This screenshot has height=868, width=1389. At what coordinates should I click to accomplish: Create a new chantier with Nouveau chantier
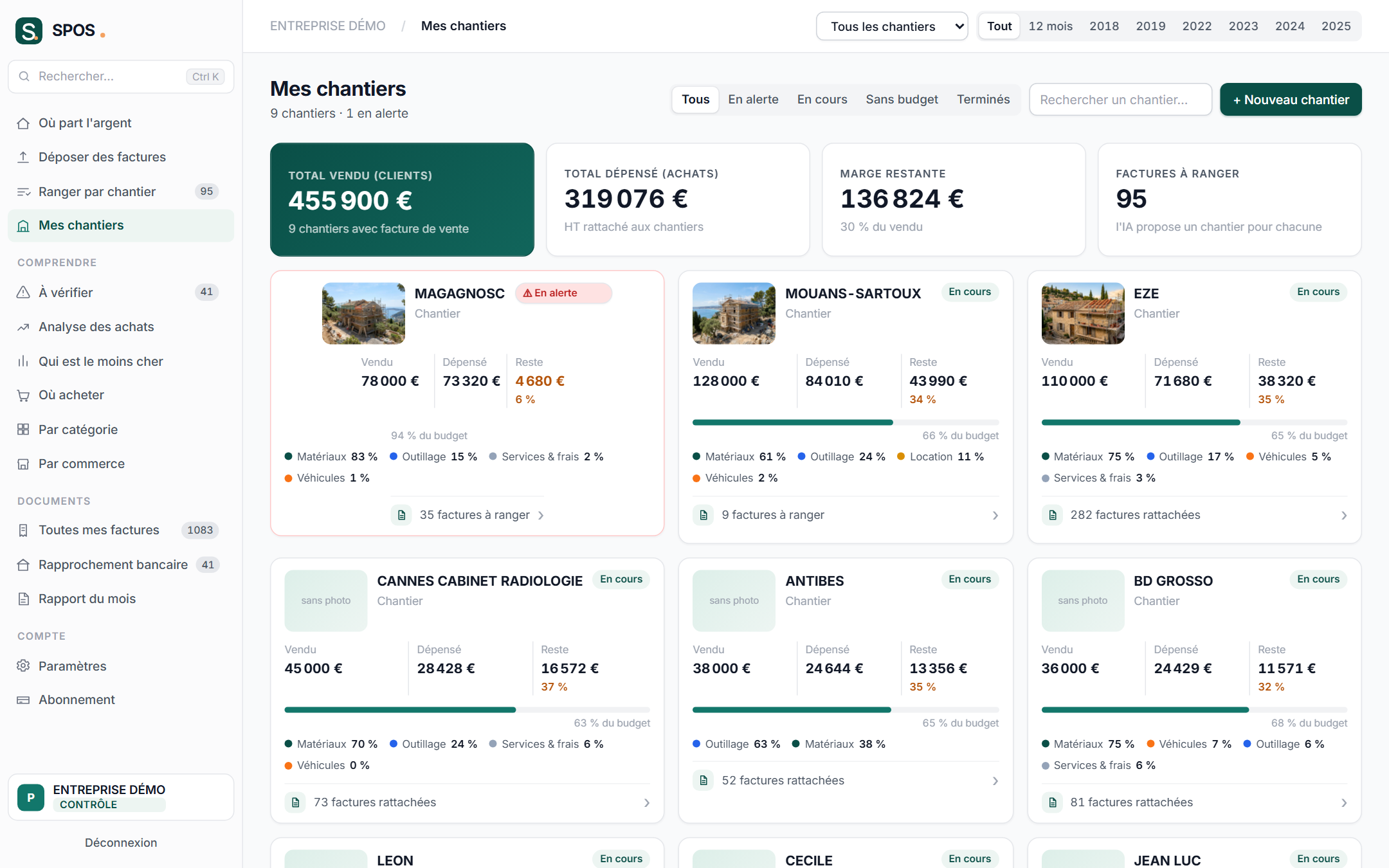pyautogui.click(x=1291, y=100)
